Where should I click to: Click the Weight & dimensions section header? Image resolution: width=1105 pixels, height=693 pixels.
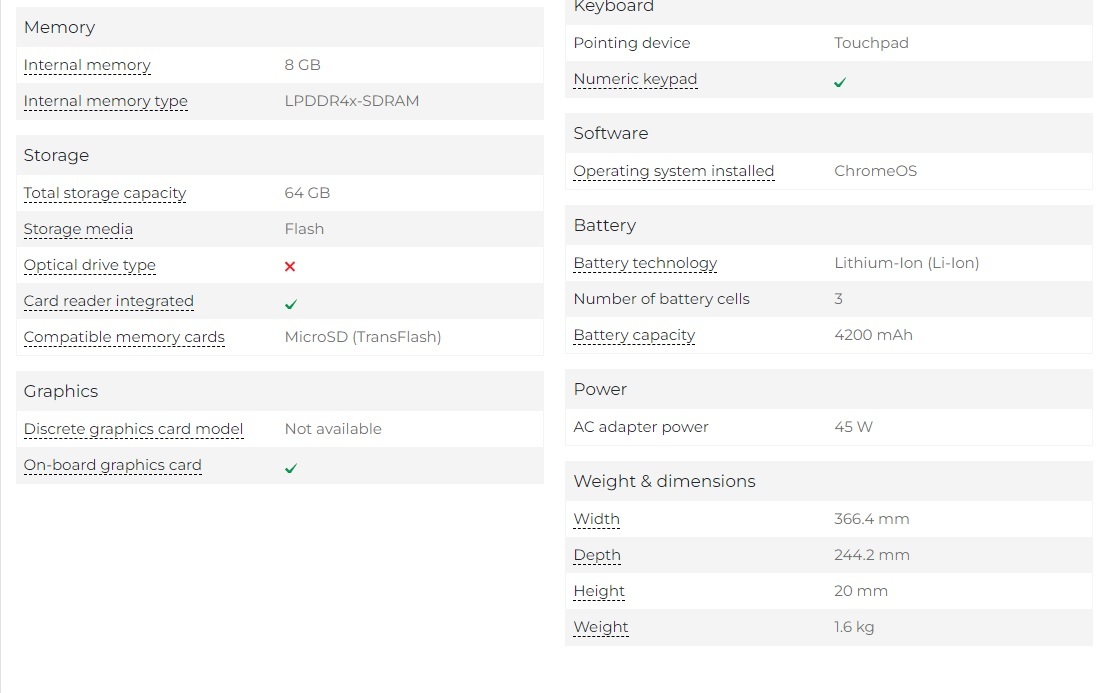[664, 481]
